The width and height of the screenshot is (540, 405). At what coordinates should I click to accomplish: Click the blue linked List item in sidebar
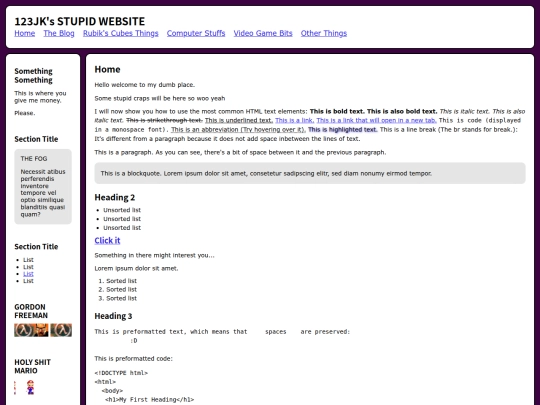(28, 274)
